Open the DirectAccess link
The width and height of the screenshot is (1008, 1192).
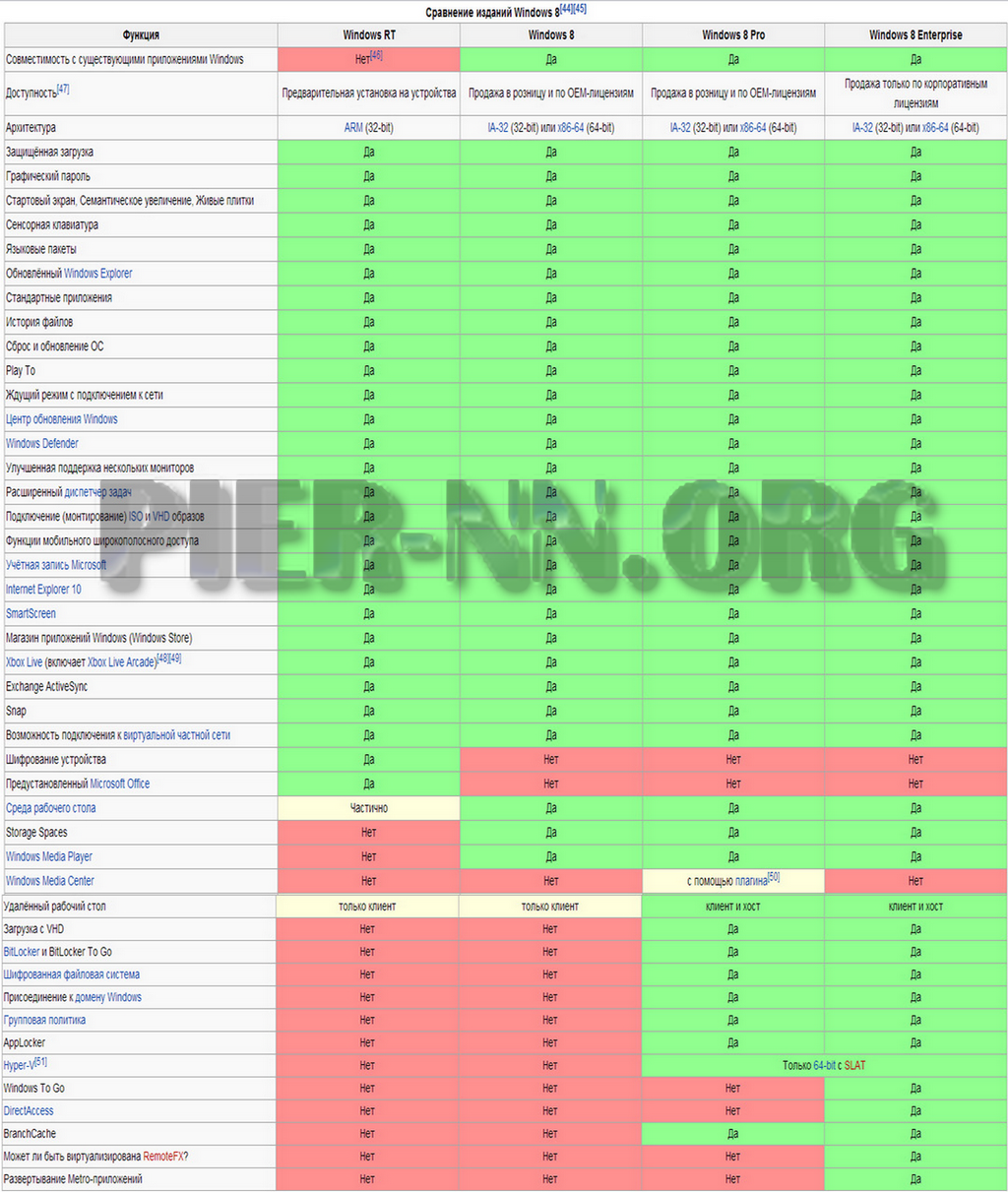[x=29, y=1111]
